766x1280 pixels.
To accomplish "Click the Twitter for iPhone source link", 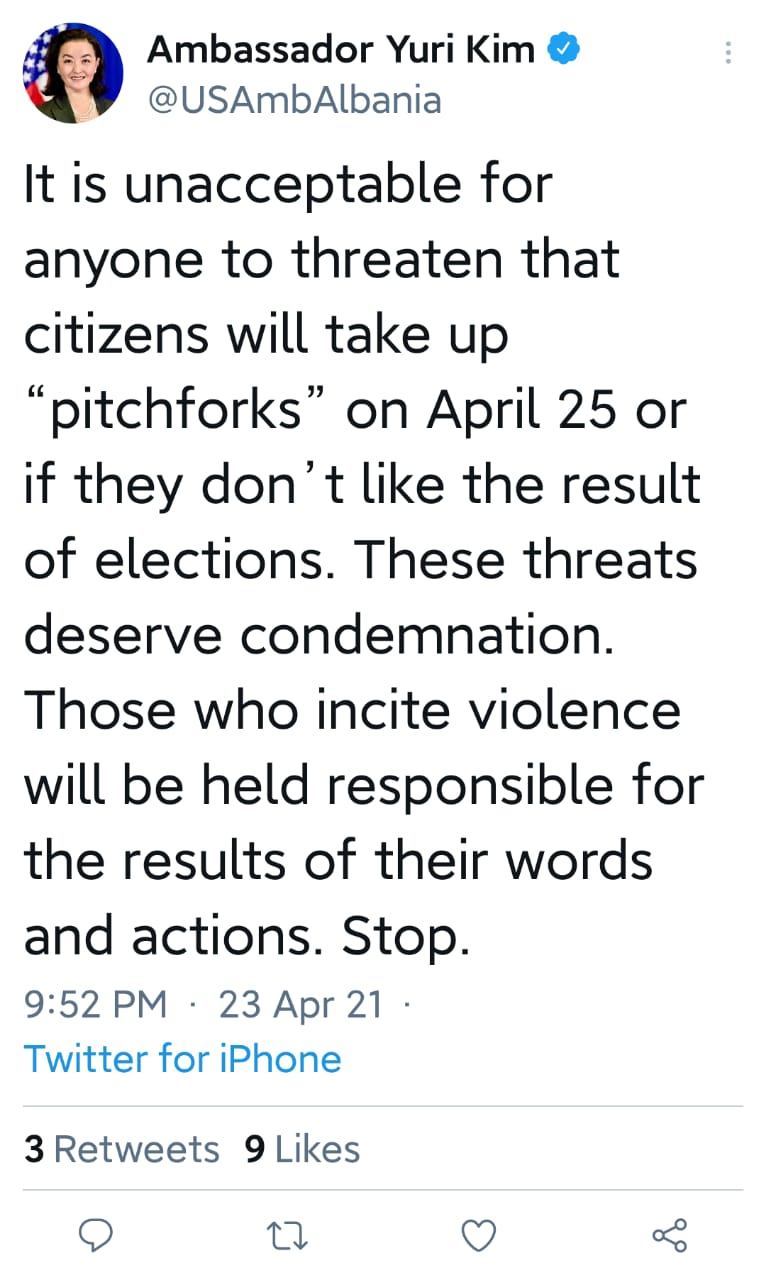I will pos(182,1058).
